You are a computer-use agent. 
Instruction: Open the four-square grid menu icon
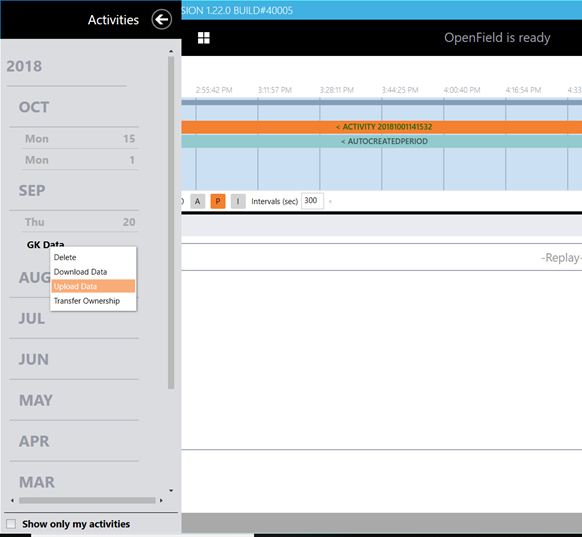pyautogui.click(x=204, y=37)
